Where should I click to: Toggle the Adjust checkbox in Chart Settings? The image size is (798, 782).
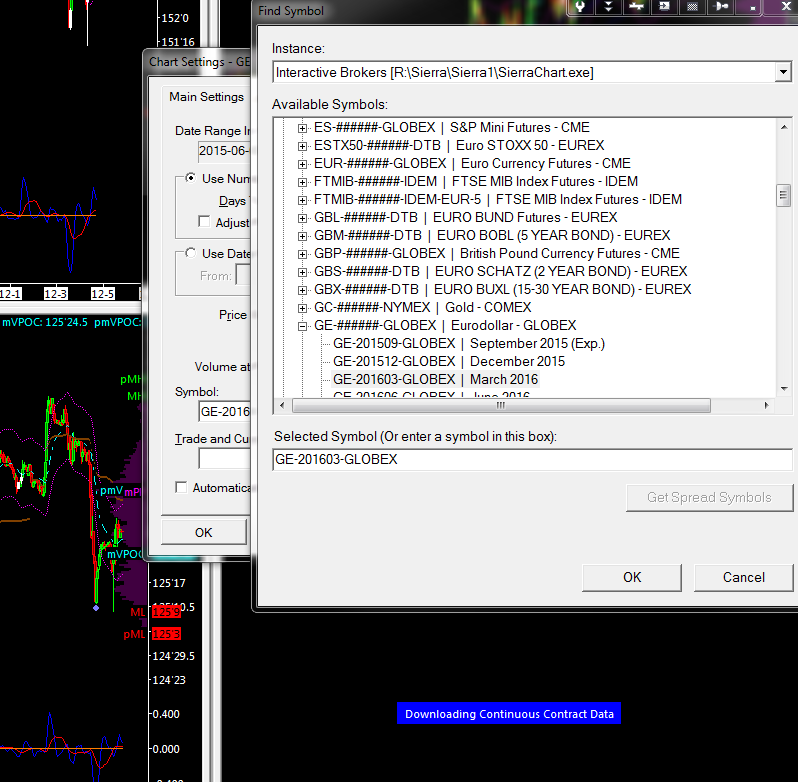click(x=204, y=222)
